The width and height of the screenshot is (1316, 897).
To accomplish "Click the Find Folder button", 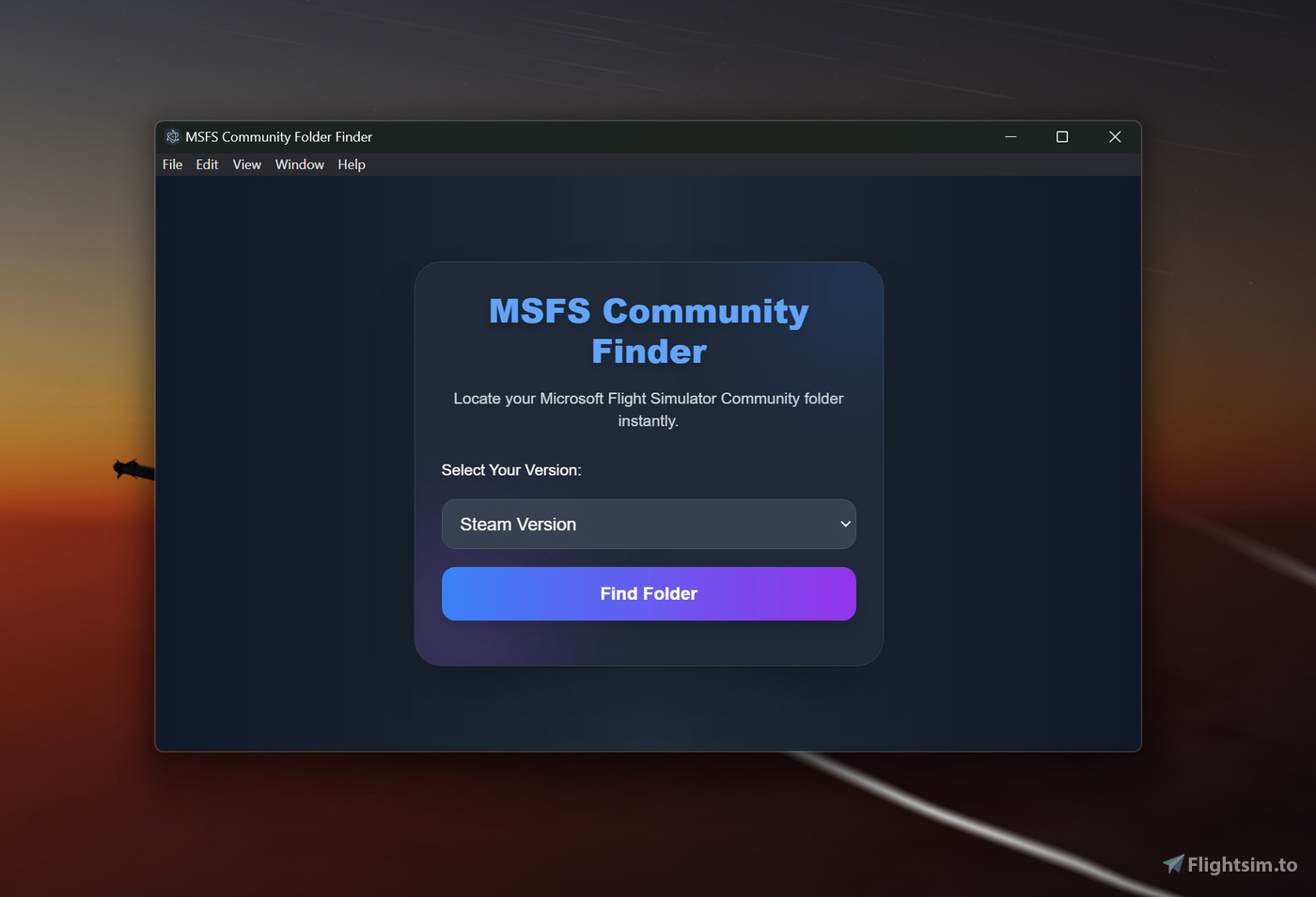I will (x=649, y=593).
